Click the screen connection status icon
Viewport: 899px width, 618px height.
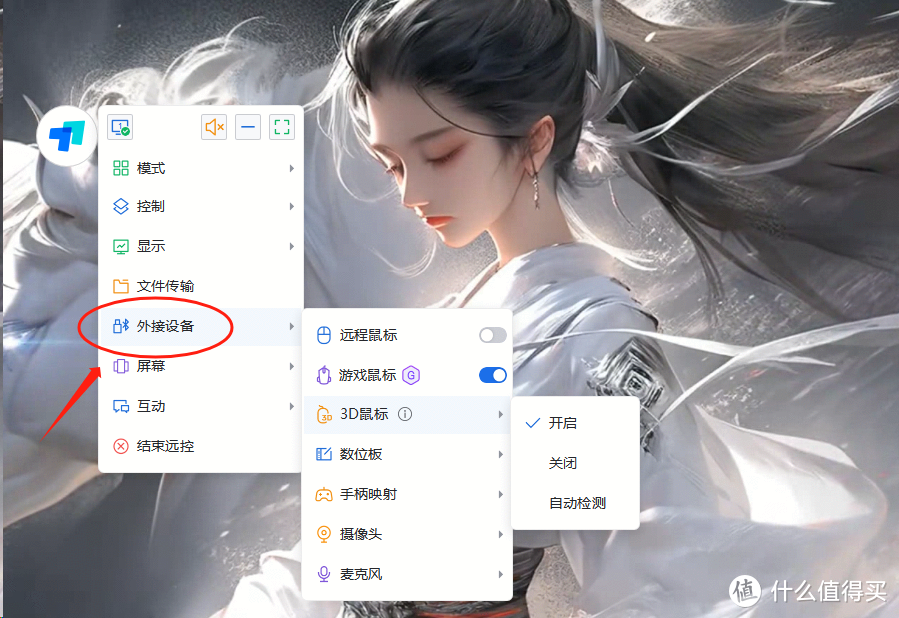point(120,127)
